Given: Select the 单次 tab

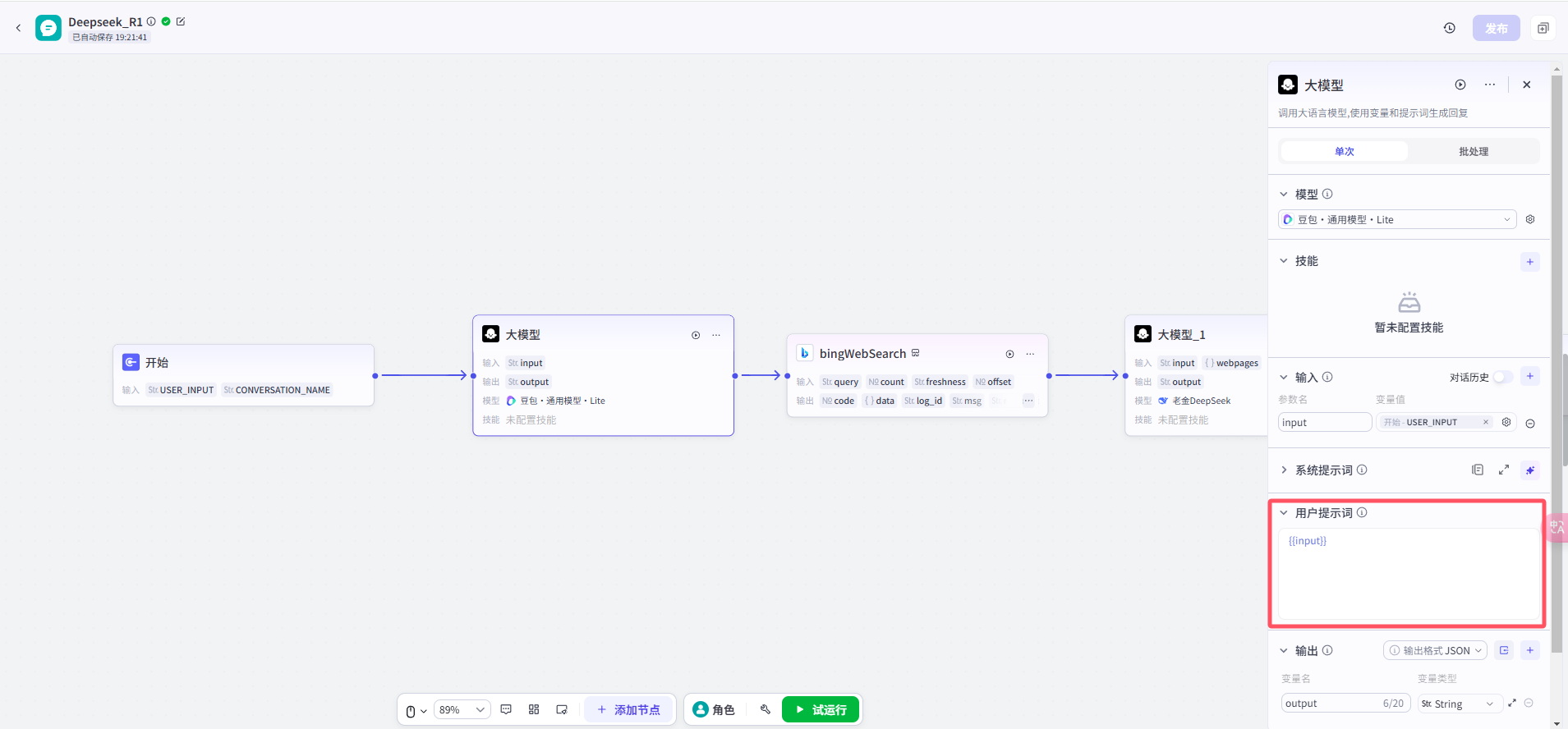Looking at the screenshot, I should click(x=1345, y=151).
